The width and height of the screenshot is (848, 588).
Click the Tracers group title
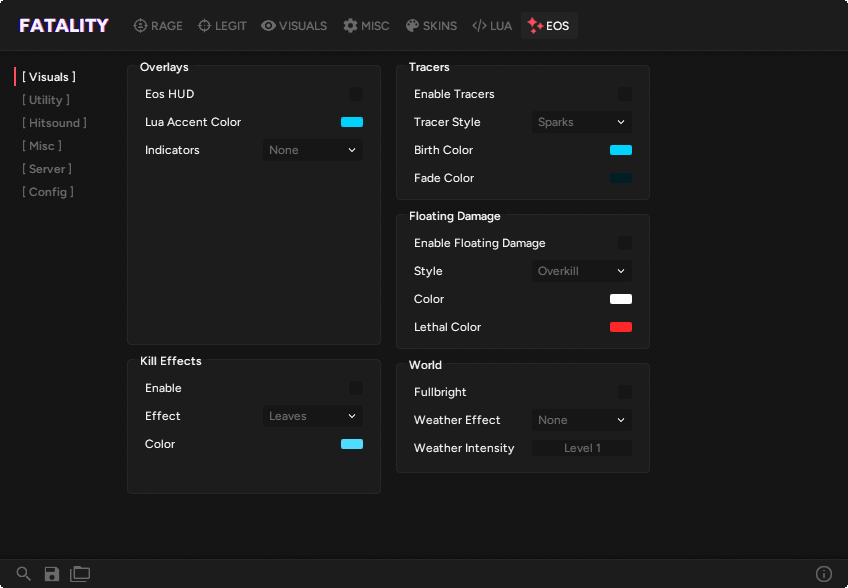(429, 67)
